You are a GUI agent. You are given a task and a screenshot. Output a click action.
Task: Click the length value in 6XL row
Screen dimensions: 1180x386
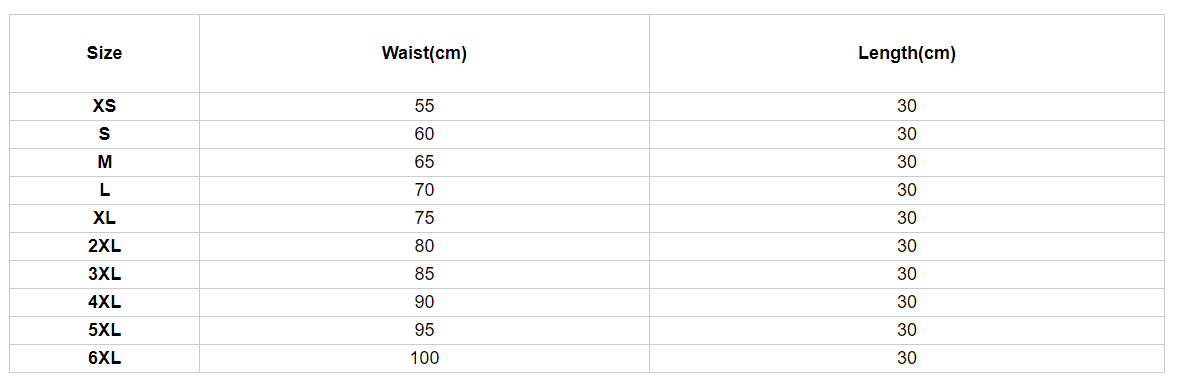point(907,358)
